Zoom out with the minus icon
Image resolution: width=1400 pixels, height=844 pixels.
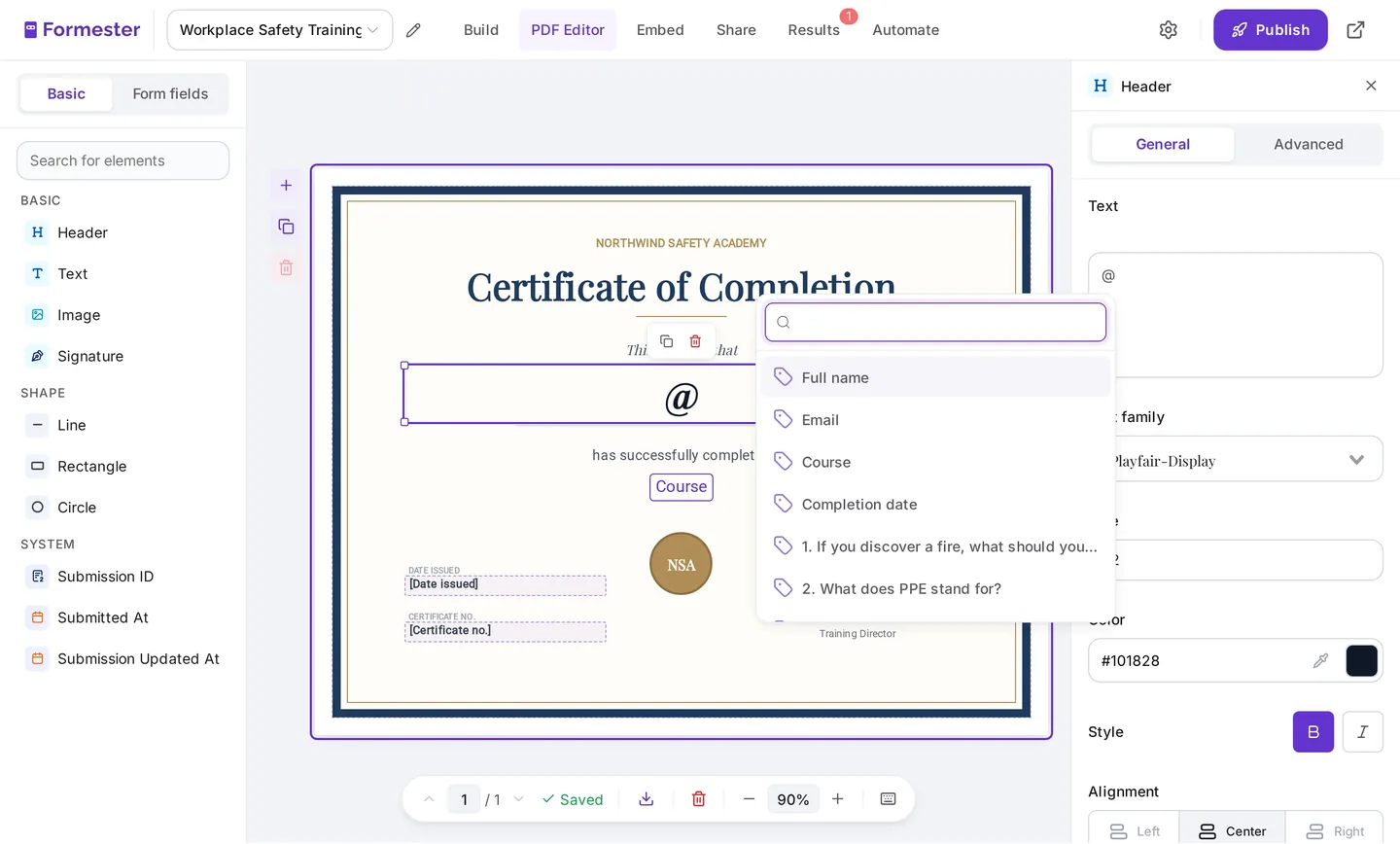(749, 799)
